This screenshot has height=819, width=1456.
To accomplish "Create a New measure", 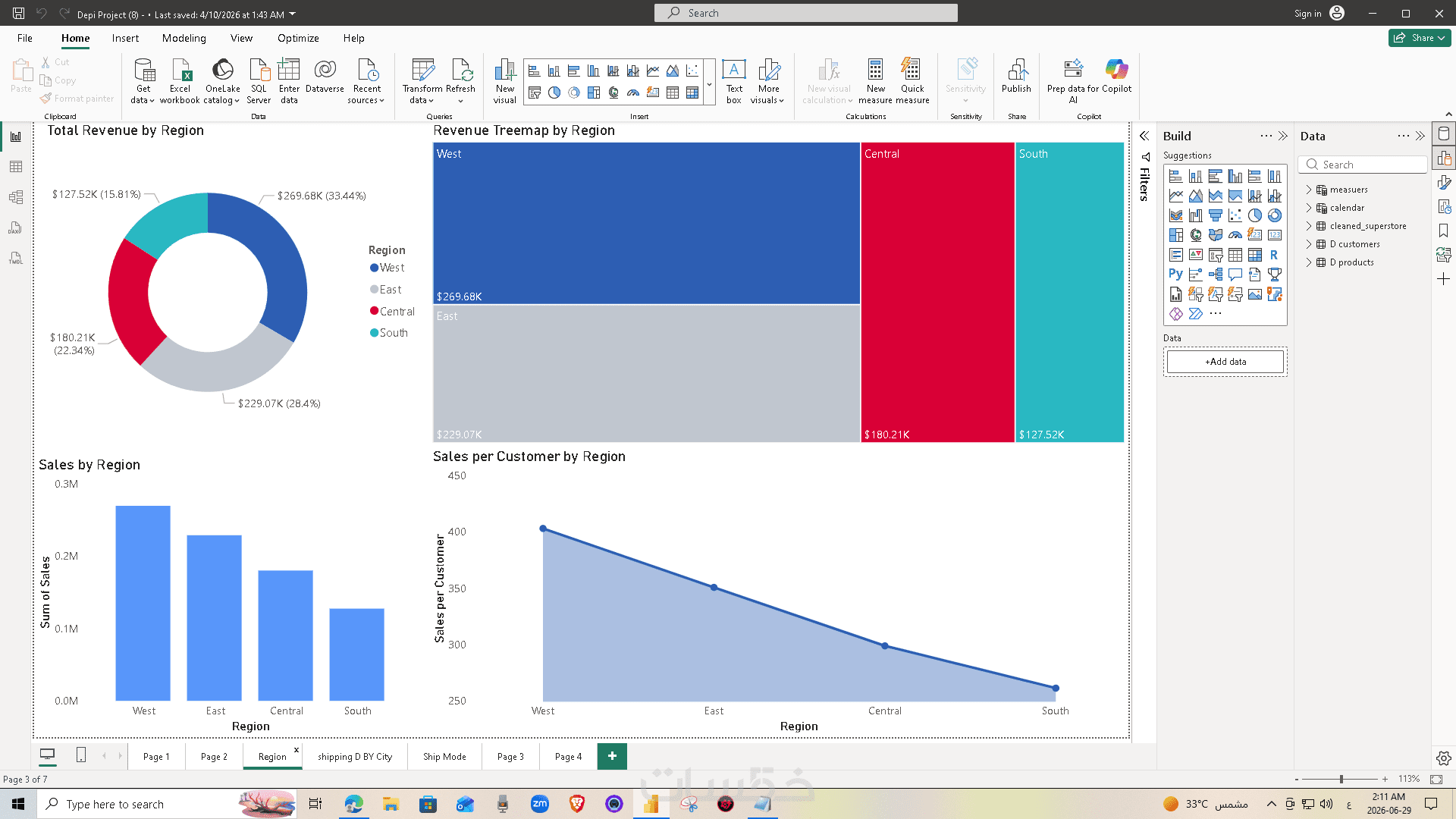I will click(875, 82).
